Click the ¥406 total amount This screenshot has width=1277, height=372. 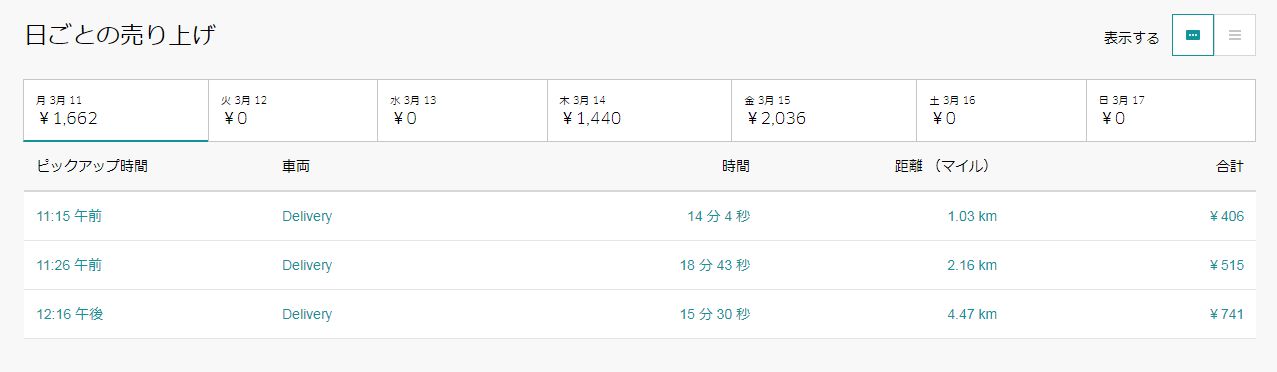[1225, 216]
